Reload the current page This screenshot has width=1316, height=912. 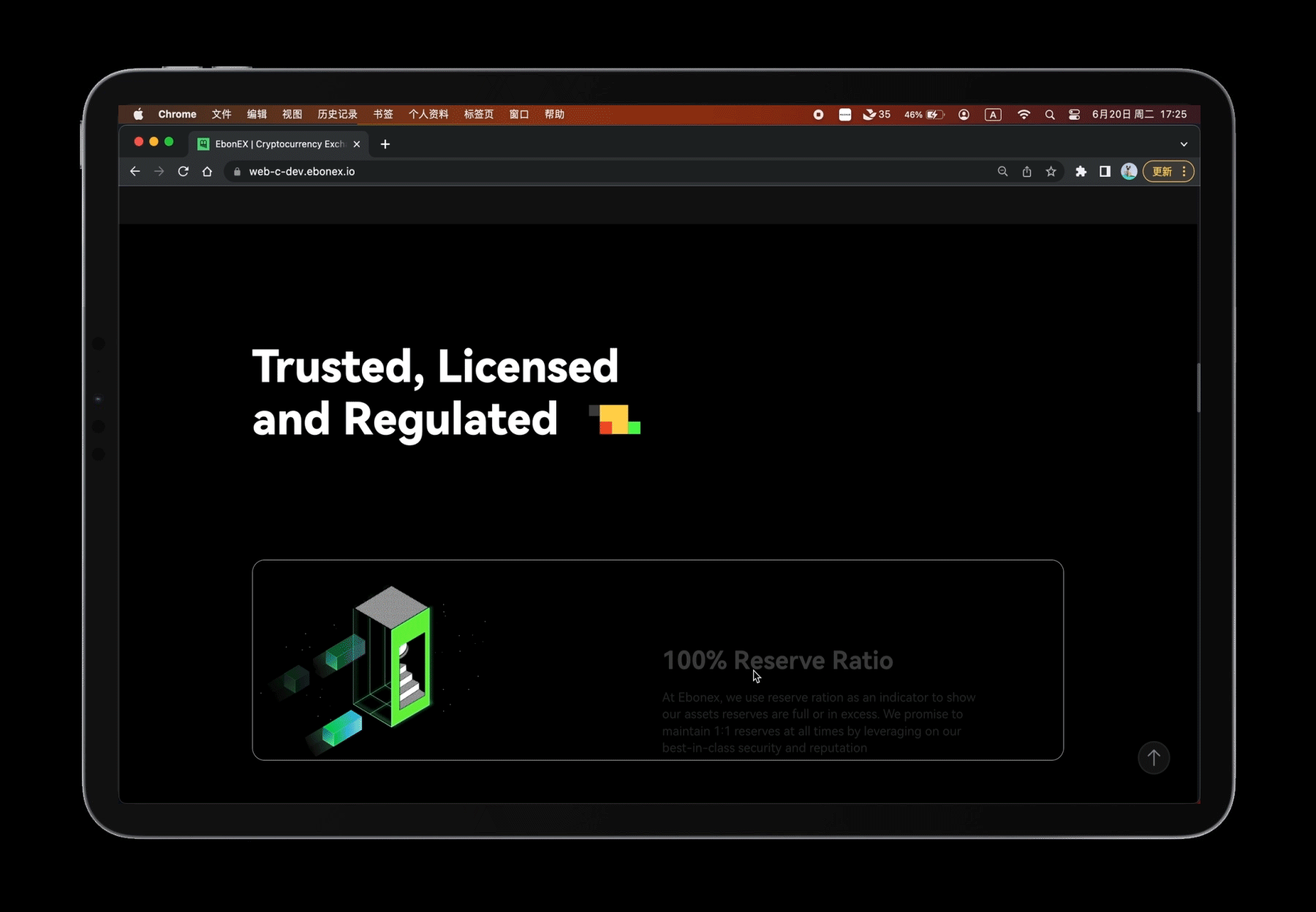(x=183, y=171)
